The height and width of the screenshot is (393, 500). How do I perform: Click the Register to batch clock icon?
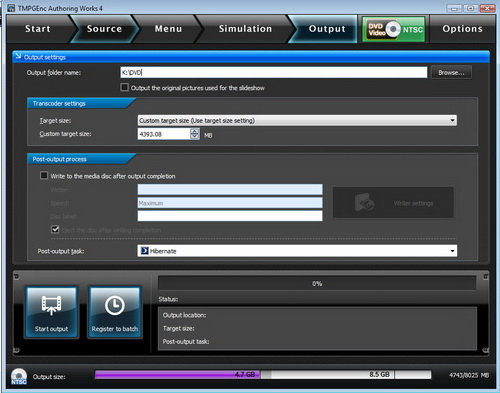point(115,305)
